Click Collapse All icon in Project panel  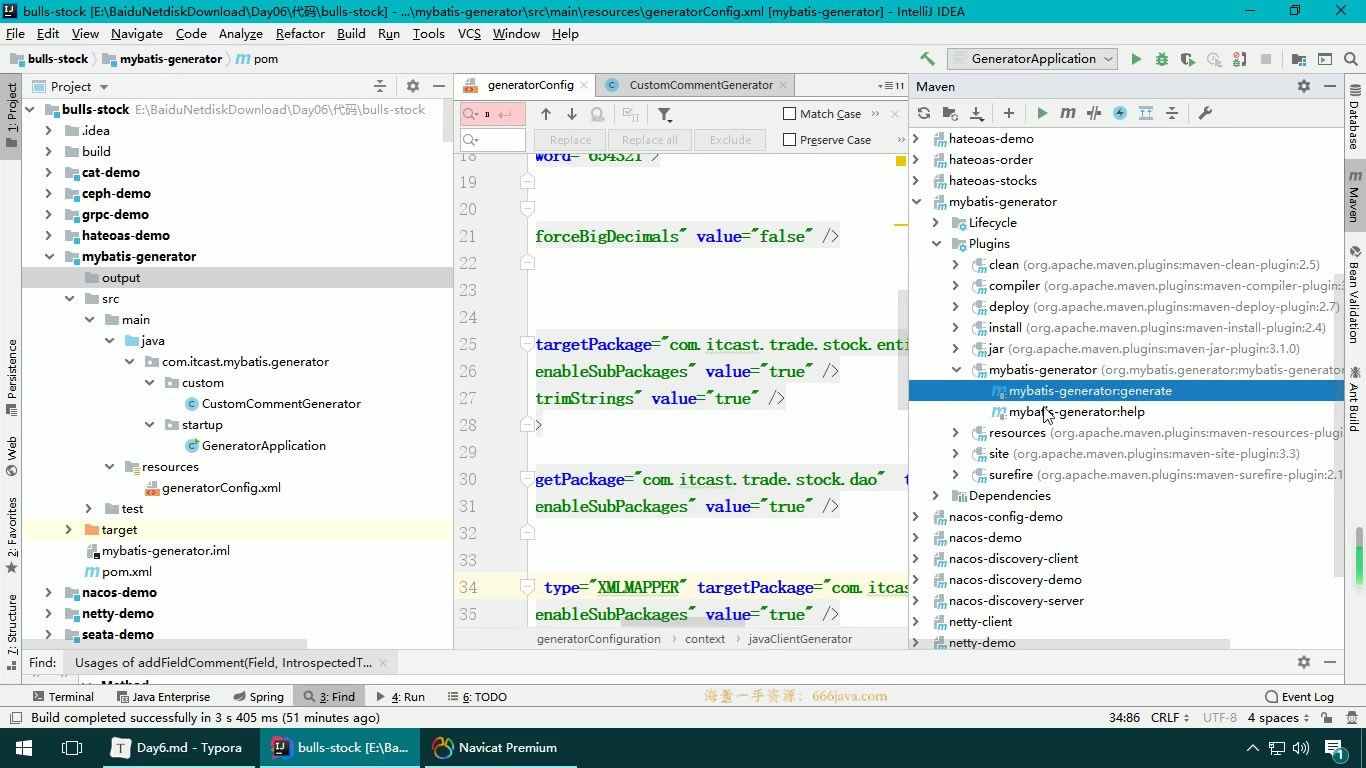click(380, 86)
